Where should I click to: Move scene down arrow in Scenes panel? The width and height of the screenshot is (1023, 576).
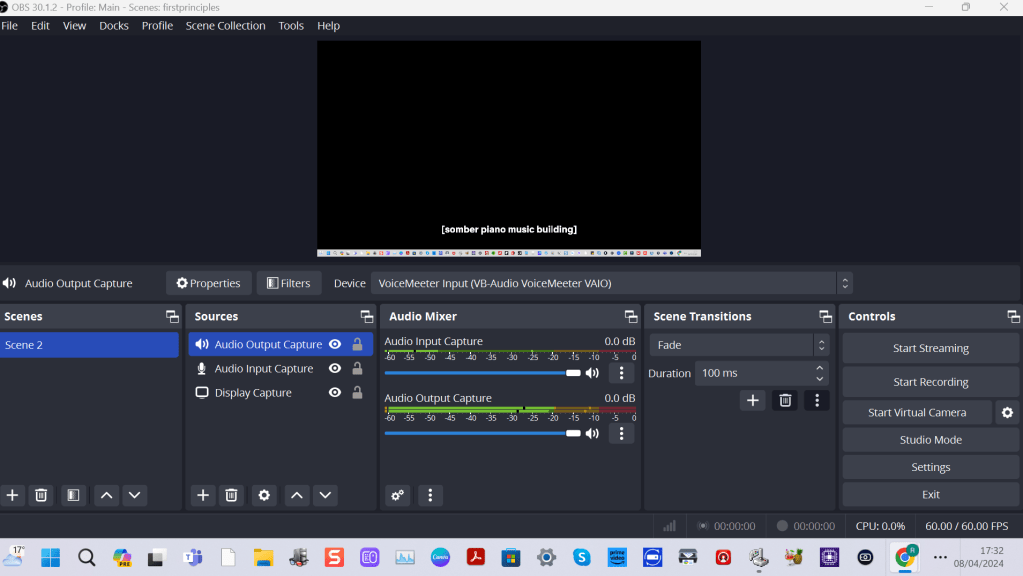point(134,495)
